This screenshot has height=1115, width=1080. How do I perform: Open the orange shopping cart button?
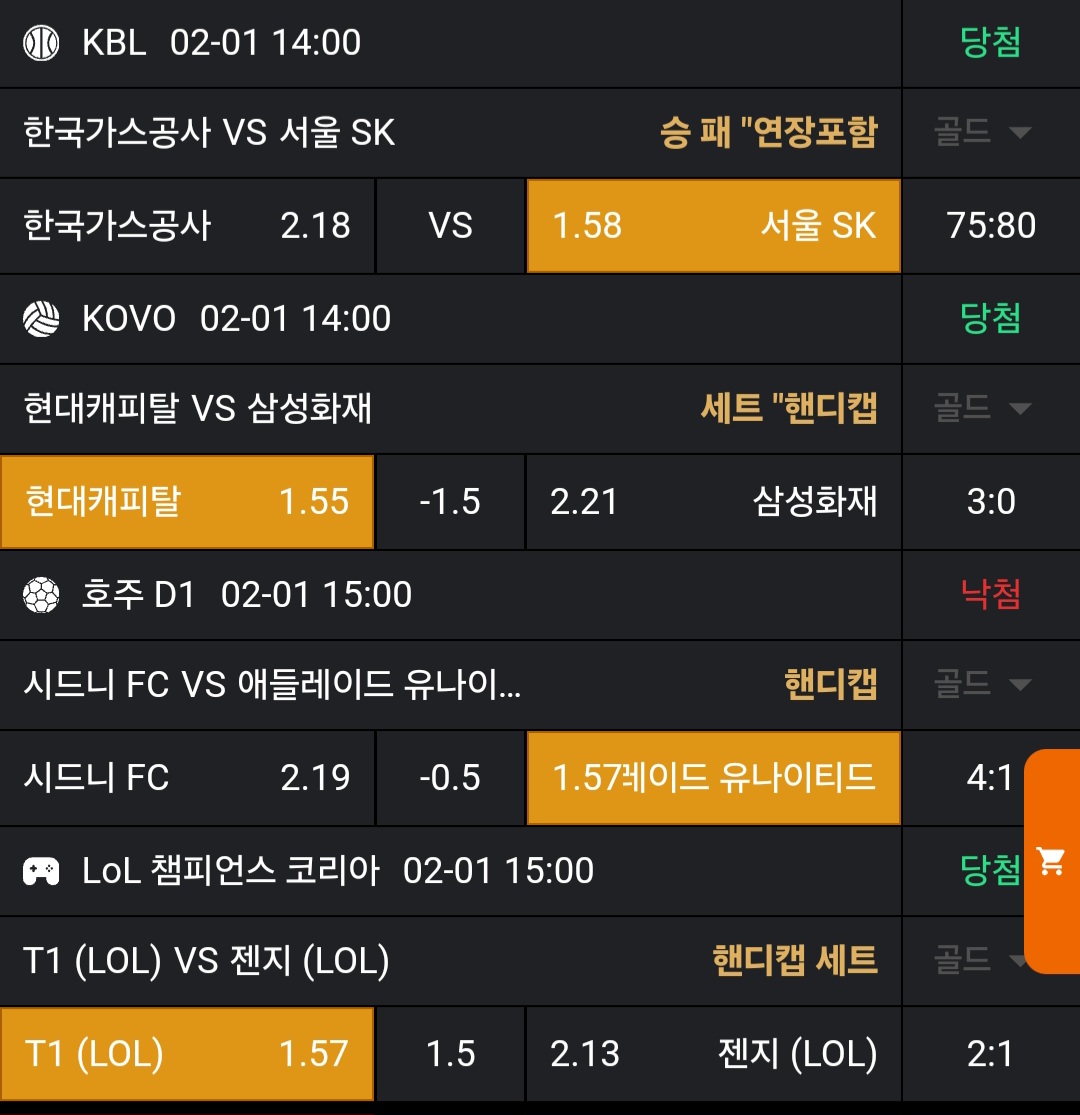(1051, 861)
